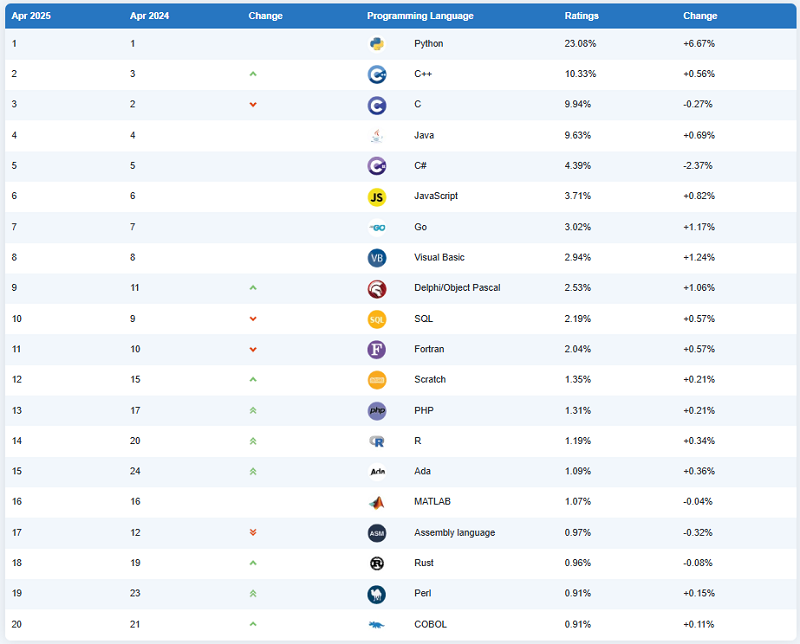Click the Apr 2025 column header
The height and width of the screenshot is (644, 800).
tap(31, 16)
